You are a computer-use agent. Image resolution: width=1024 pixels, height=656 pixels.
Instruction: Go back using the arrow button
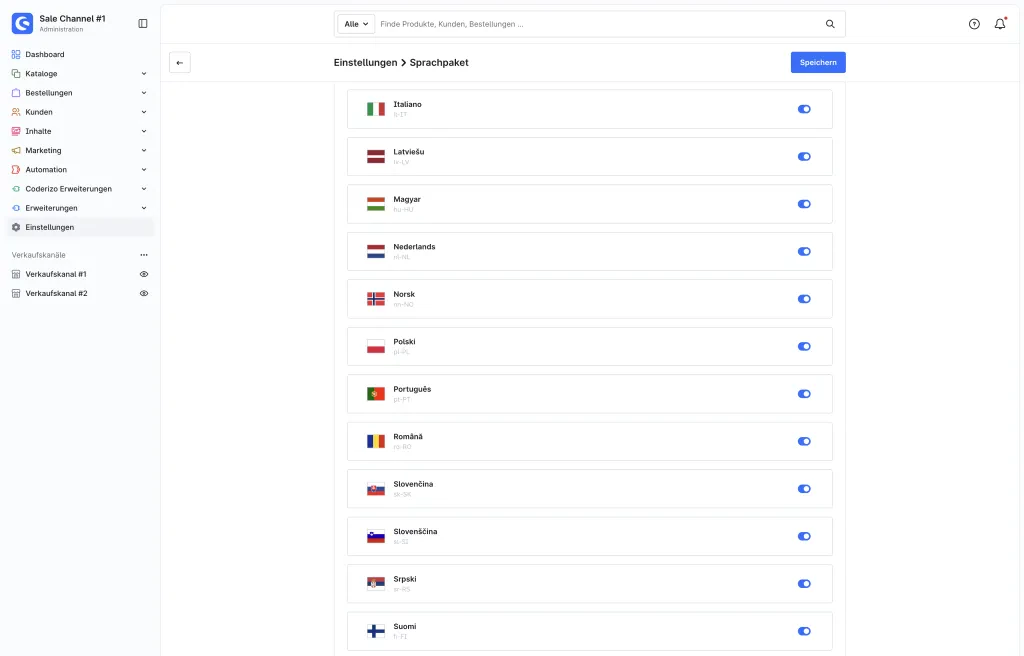(180, 63)
